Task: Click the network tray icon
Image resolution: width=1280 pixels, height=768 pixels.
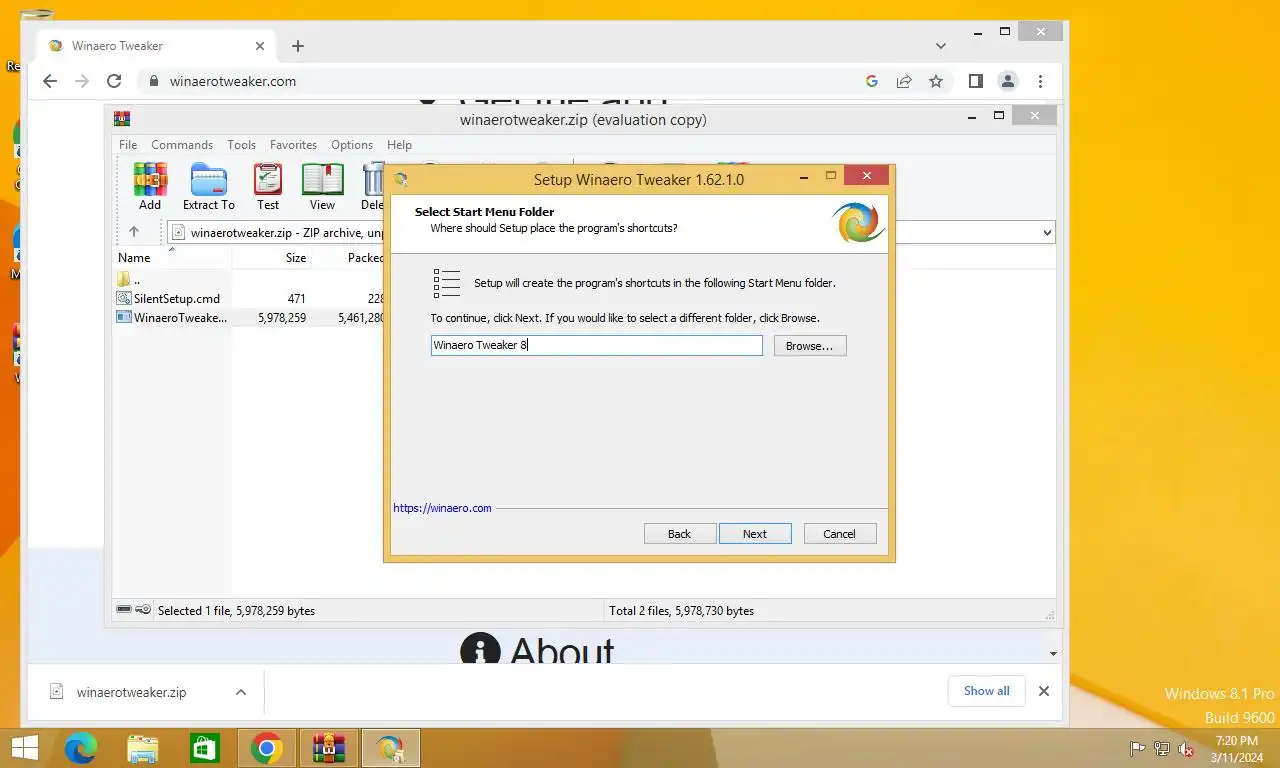Action: [x=1162, y=749]
